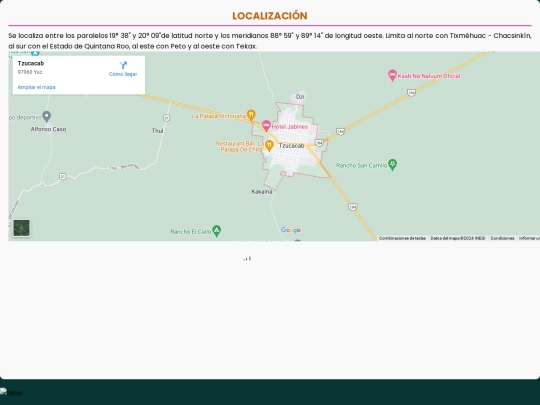Click the Thul locality label
Image resolution: width=540 pixels, height=405 pixels.
pyautogui.click(x=157, y=131)
